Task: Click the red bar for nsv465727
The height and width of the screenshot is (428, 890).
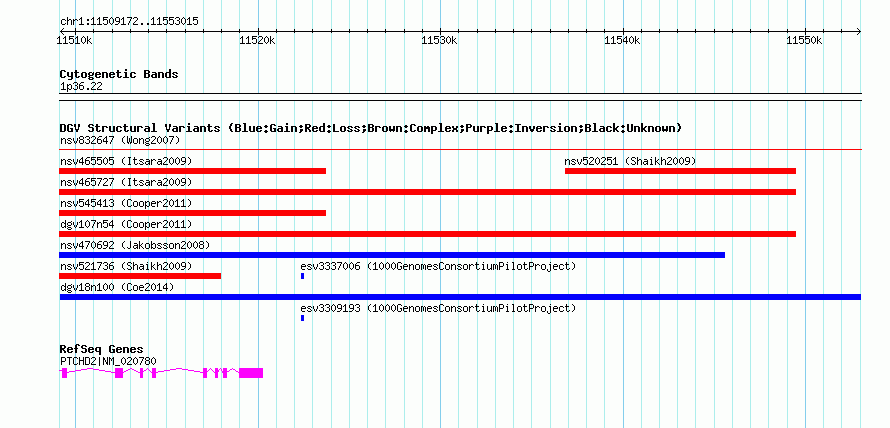Action: tap(427, 192)
